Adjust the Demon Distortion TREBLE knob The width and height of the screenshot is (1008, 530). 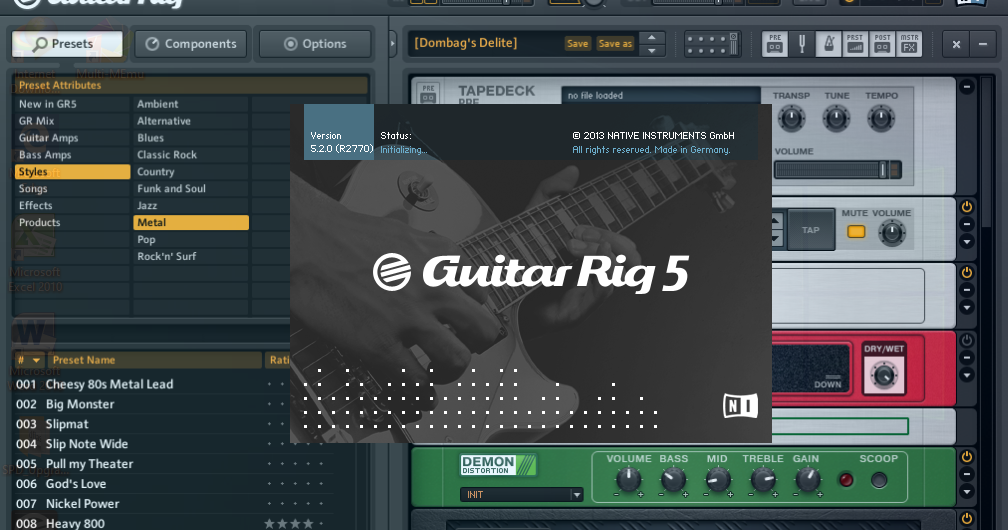click(763, 480)
